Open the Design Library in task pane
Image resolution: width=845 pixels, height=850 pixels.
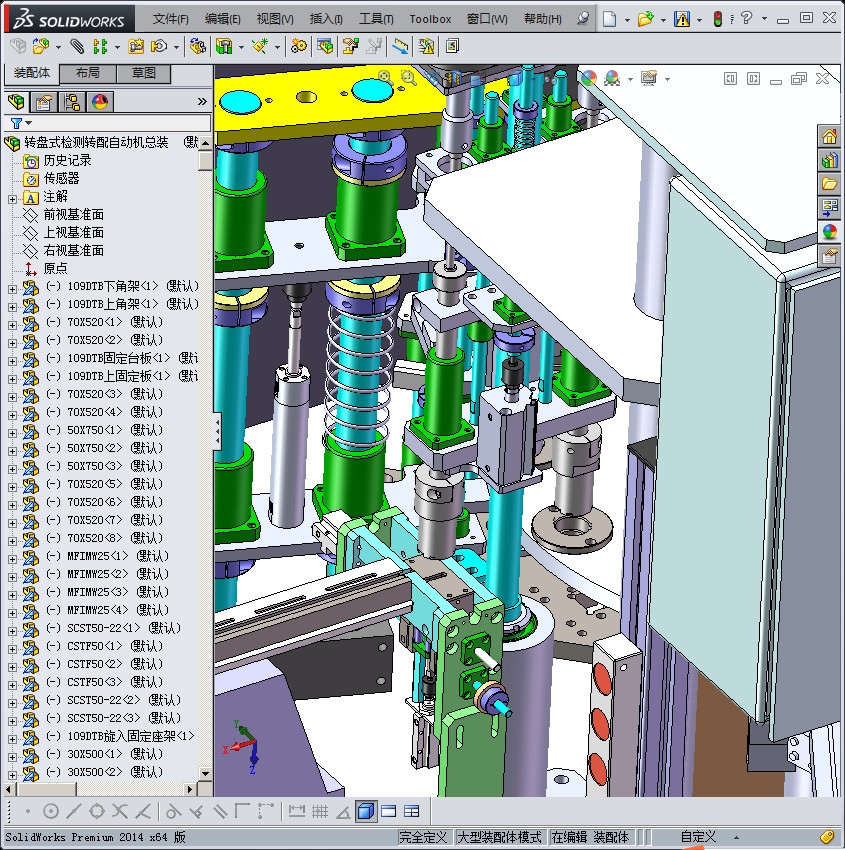point(829,161)
